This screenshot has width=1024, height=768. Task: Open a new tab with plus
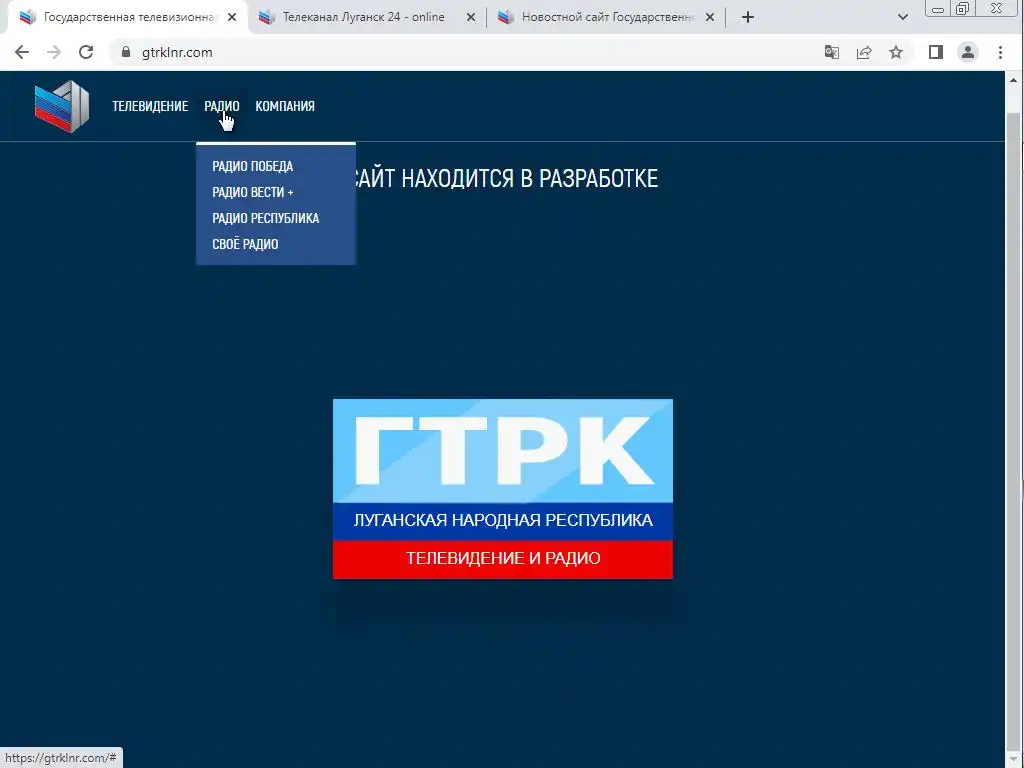point(748,17)
